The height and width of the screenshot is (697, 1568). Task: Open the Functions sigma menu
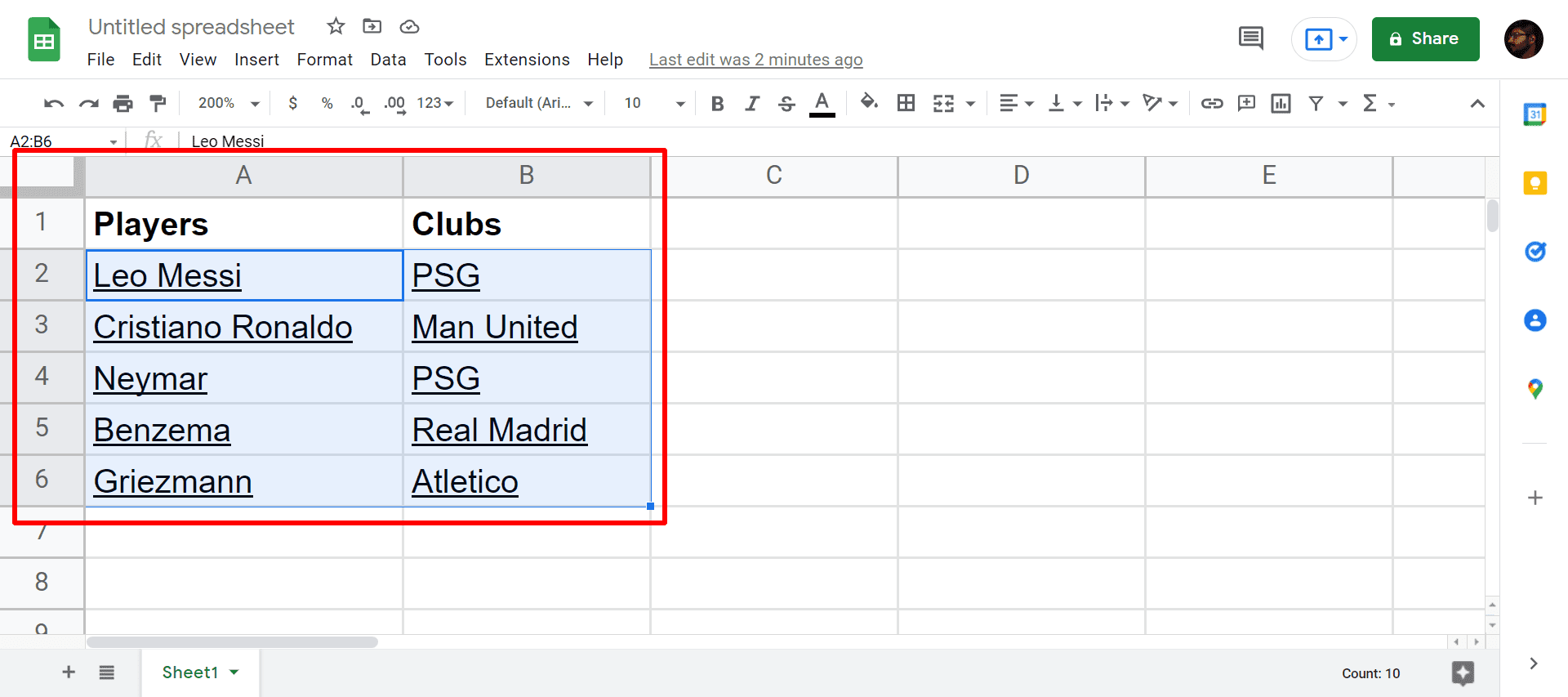click(1378, 103)
